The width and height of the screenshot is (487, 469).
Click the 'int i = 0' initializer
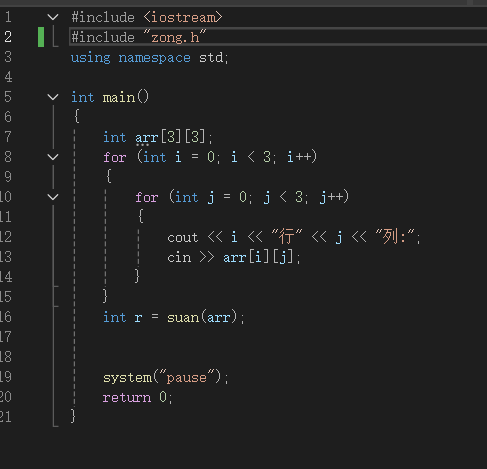(x=179, y=157)
